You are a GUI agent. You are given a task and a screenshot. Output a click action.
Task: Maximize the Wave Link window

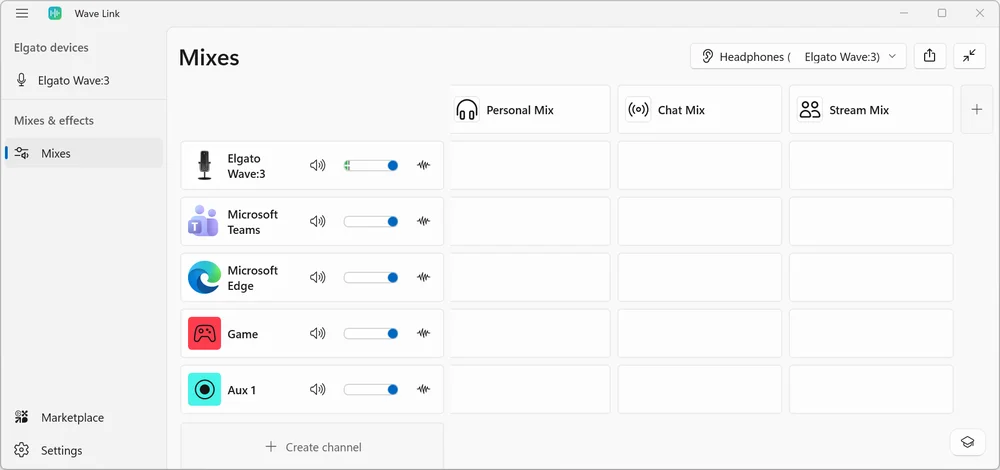pyautogui.click(x=942, y=13)
